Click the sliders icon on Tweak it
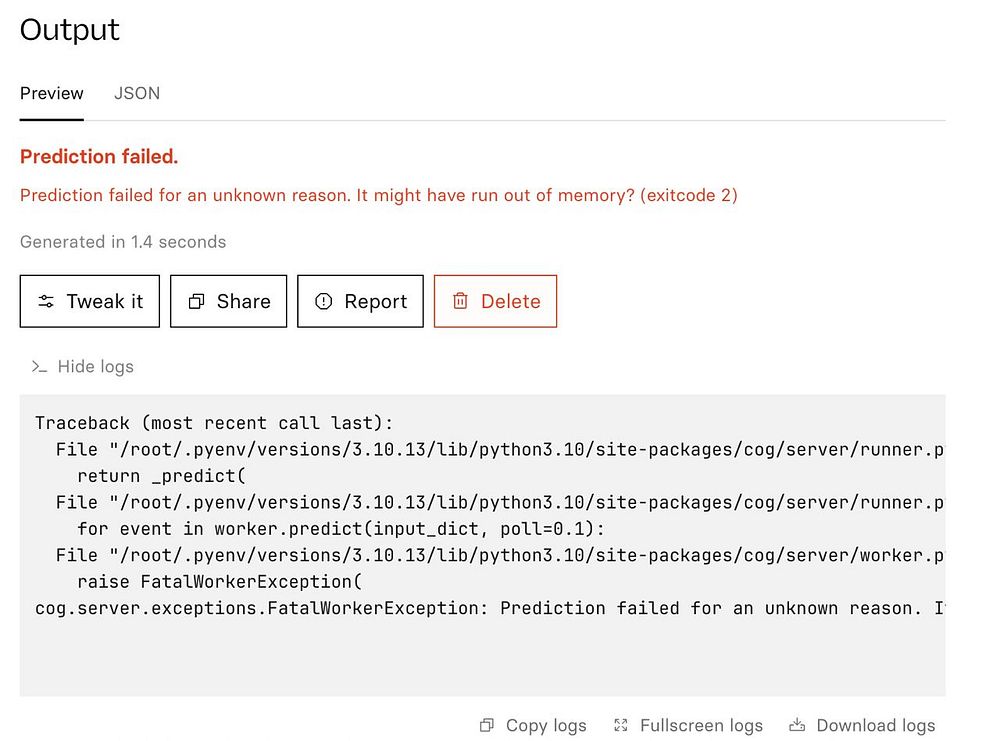 coord(46,301)
